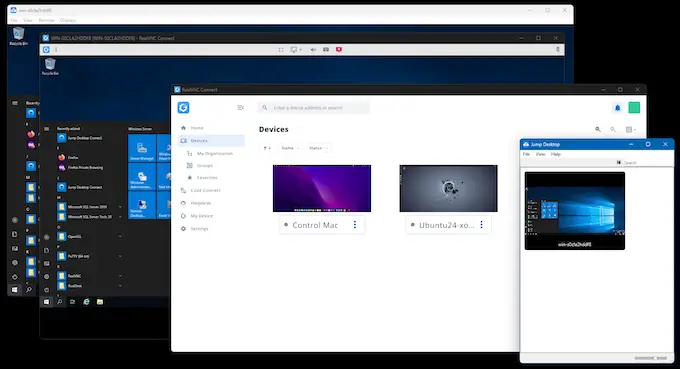Open Code Connect in the sidebar
The height and width of the screenshot is (369, 680).
pyautogui.click(x=201, y=190)
